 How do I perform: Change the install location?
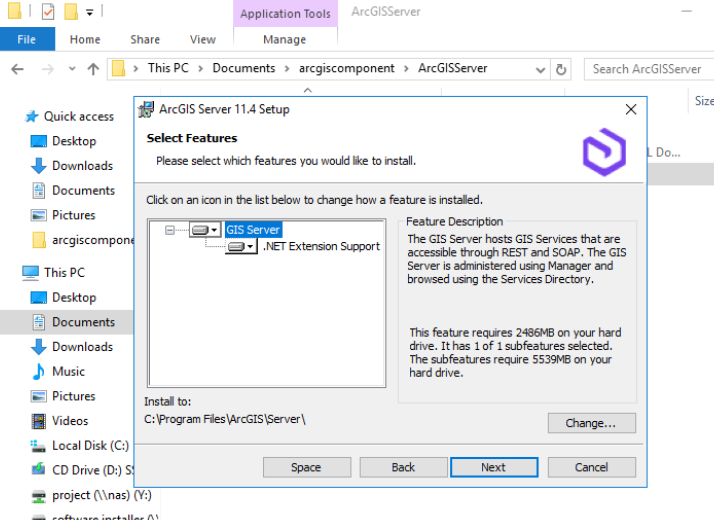(592, 423)
